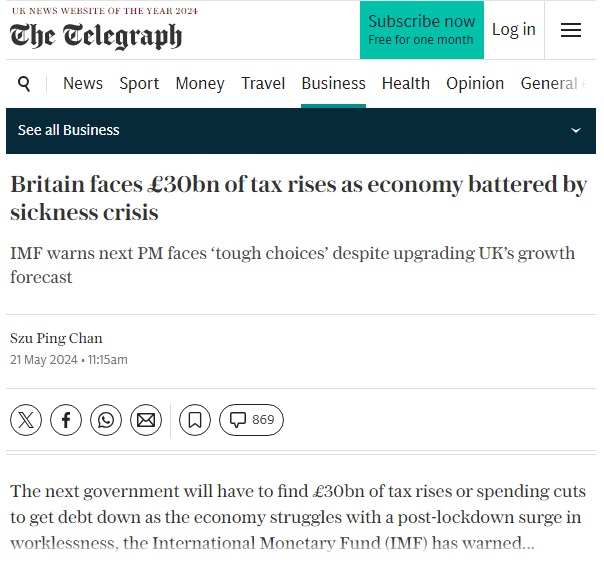The width and height of the screenshot is (604, 576).
Task: Open the Sport section tab
Action: 139,84
